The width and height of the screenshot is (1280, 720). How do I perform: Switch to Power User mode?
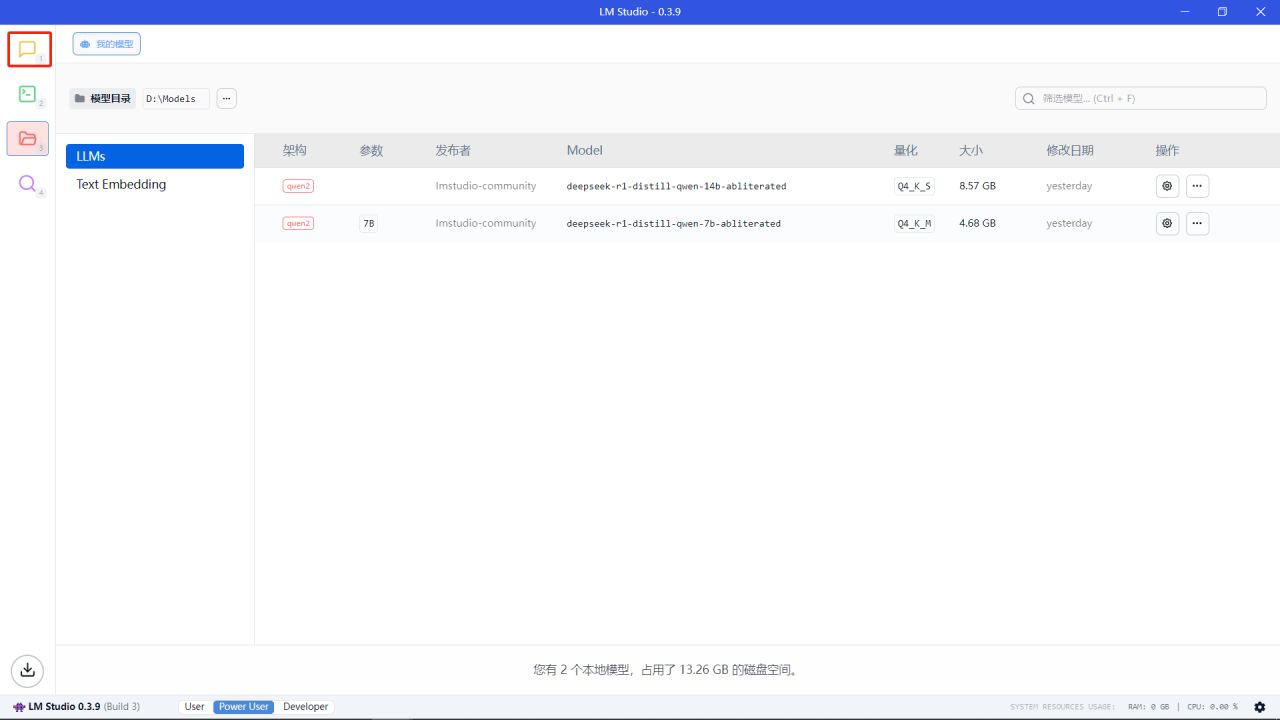point(244,707)
